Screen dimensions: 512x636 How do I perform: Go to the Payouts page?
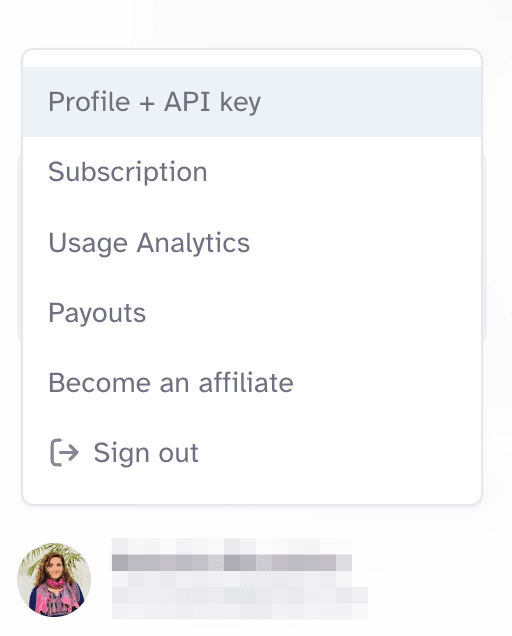pyautogui.click(x=252, y=313)
